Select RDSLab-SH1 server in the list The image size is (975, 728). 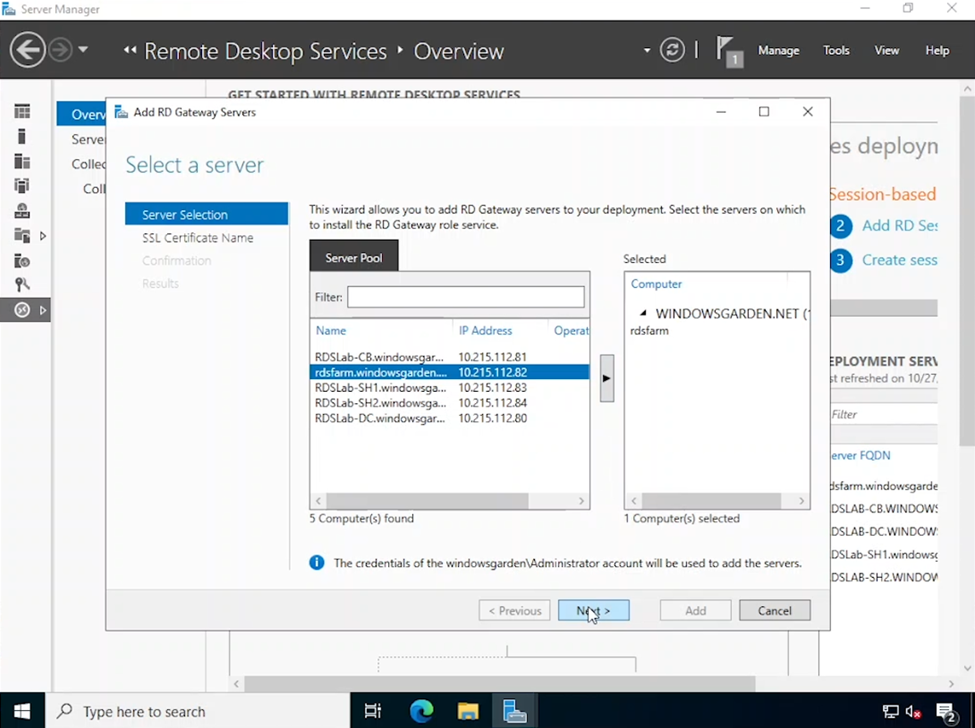380,387
